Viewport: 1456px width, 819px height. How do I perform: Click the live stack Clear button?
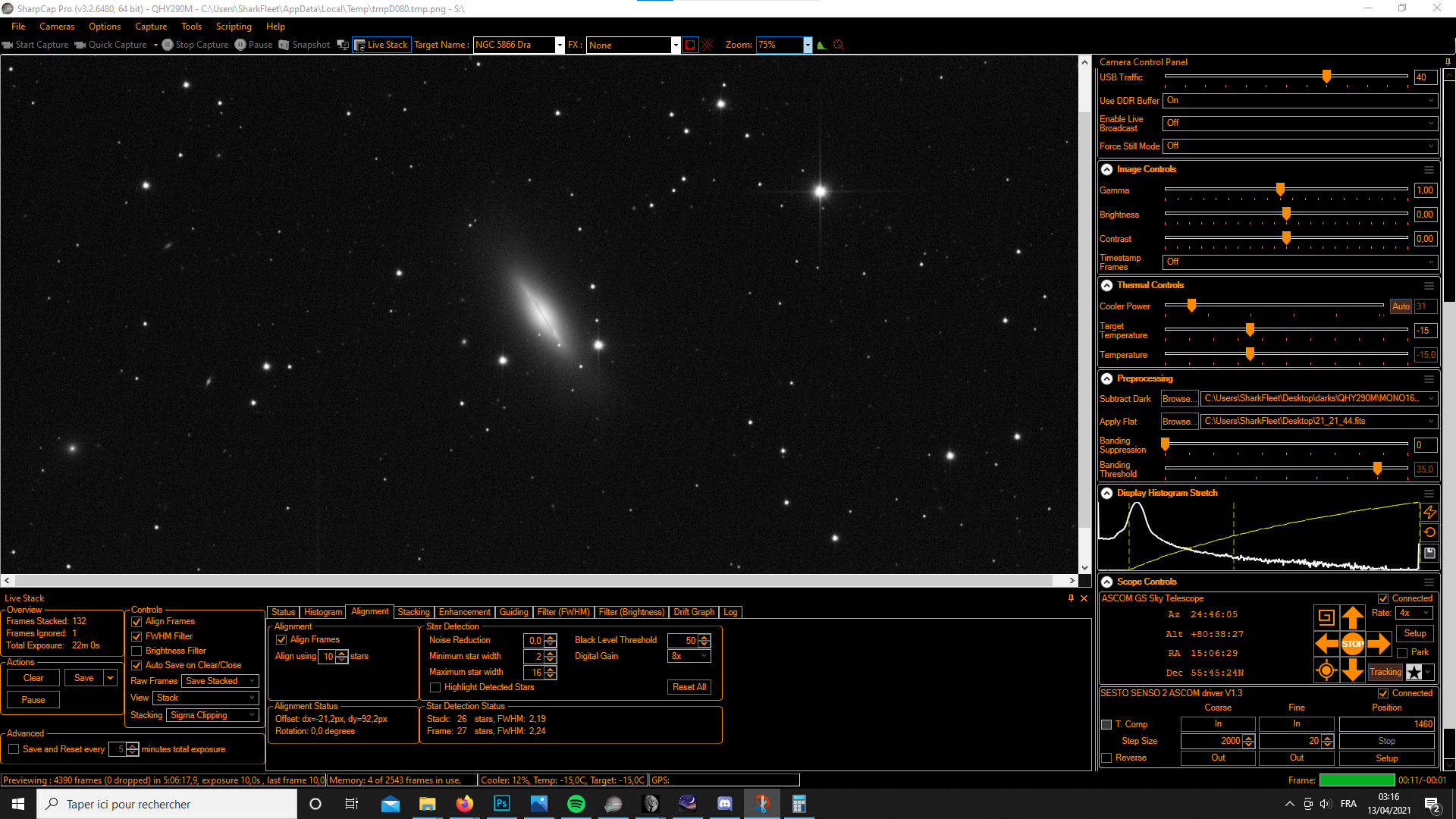pos(33,678)
